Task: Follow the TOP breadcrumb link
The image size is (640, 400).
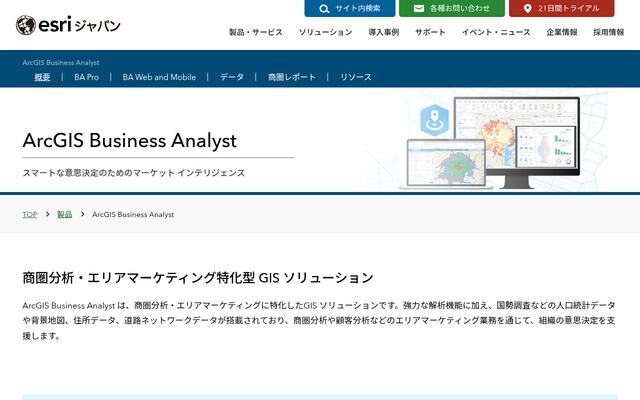Action: click(x=30, y=214)
